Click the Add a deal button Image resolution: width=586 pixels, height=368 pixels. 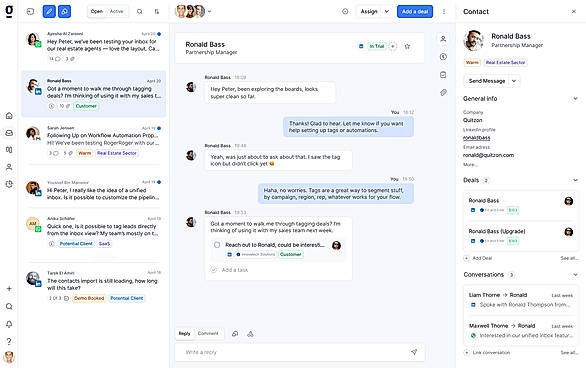coord(415,12)
